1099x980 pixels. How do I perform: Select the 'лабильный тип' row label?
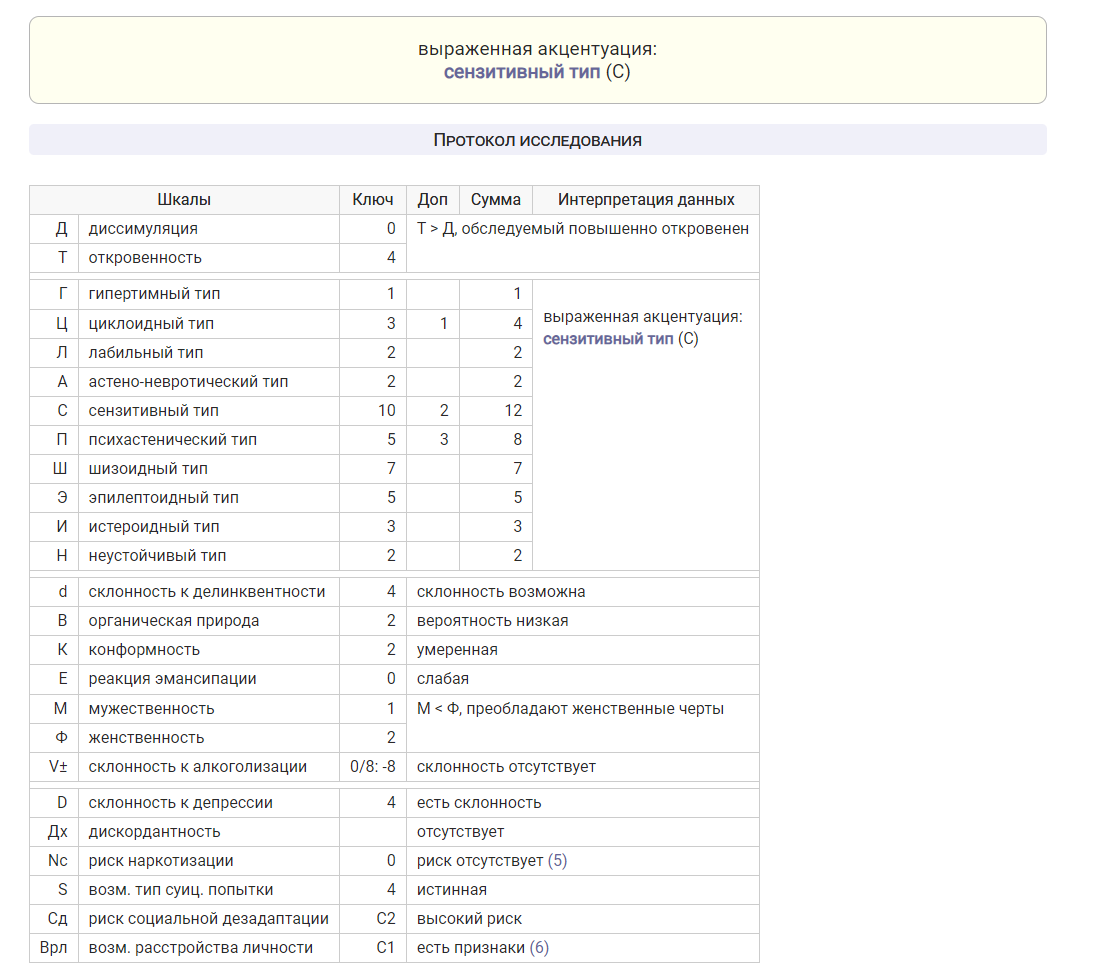pos(146,353)
